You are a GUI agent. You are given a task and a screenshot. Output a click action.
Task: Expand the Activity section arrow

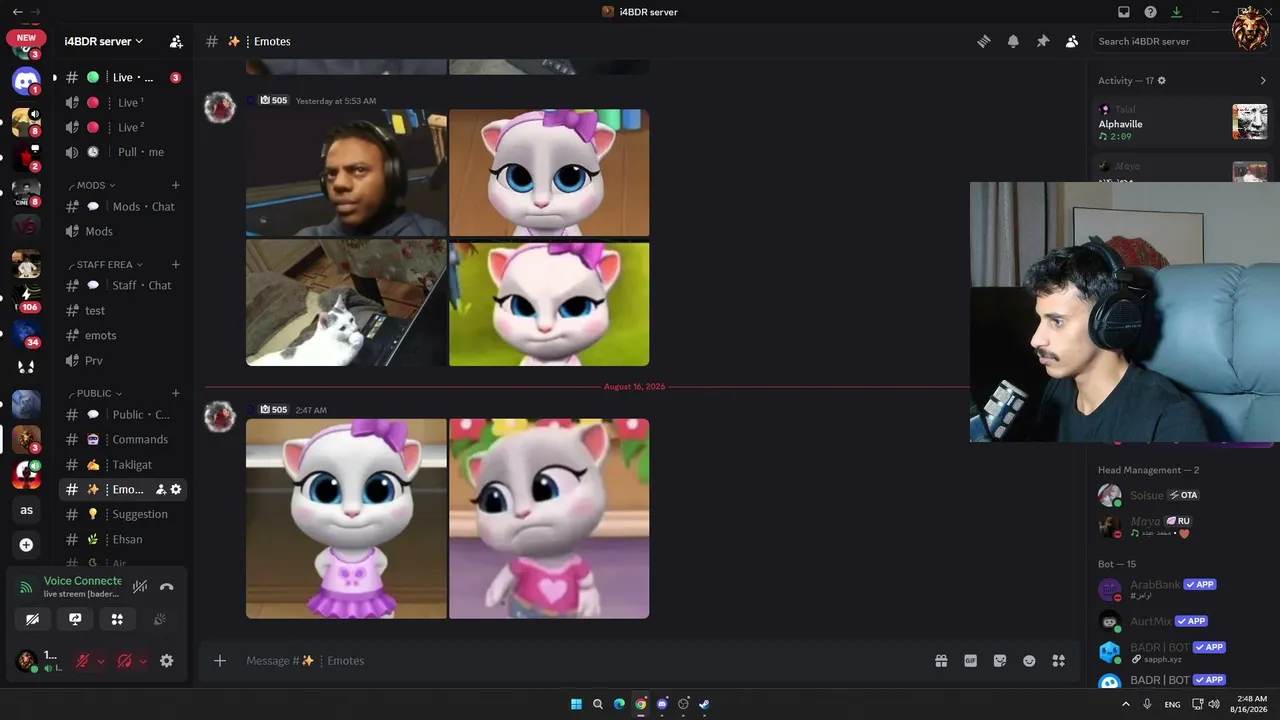point(1263,80)
